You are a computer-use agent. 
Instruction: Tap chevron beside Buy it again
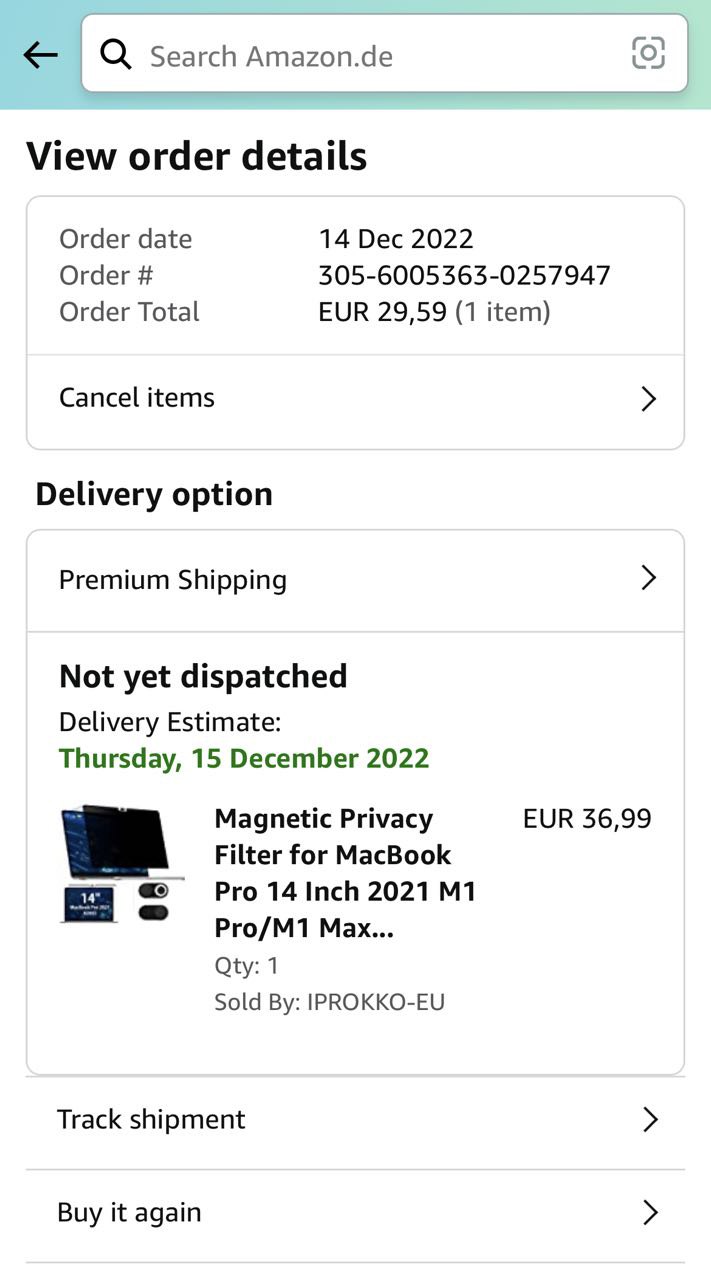coord(650,1213)
